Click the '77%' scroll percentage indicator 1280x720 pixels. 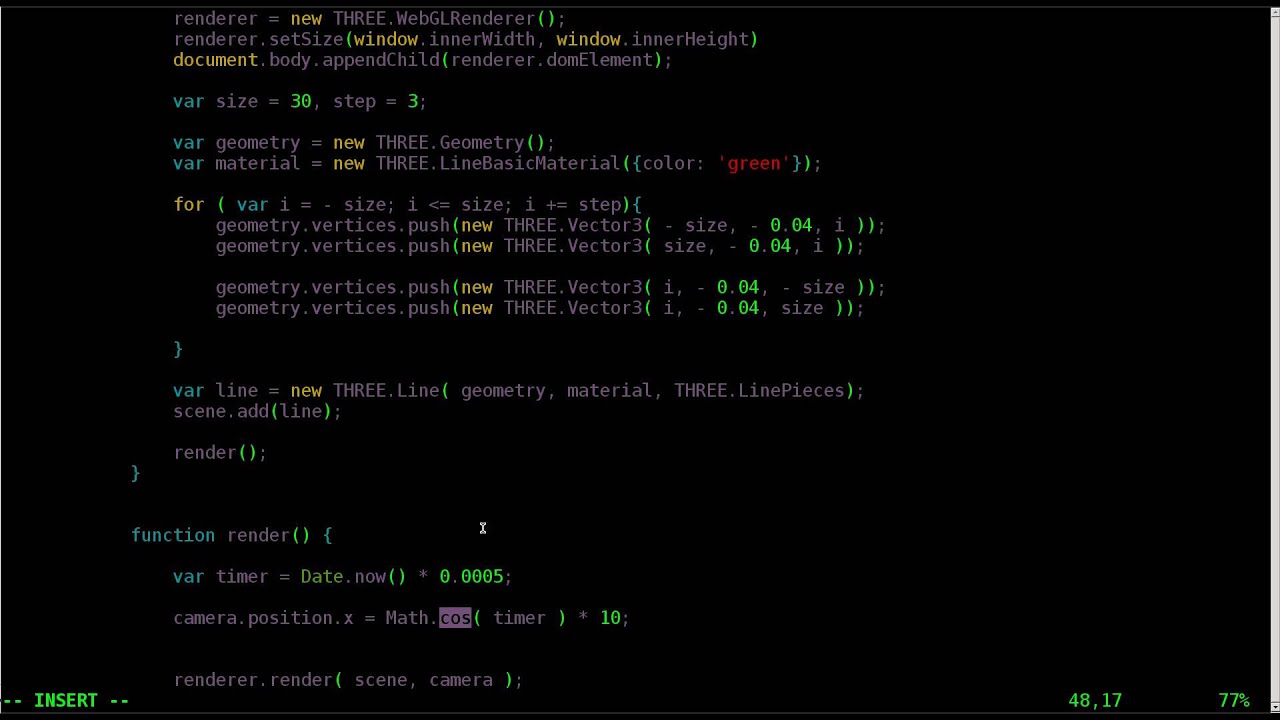coord(1234,701)
